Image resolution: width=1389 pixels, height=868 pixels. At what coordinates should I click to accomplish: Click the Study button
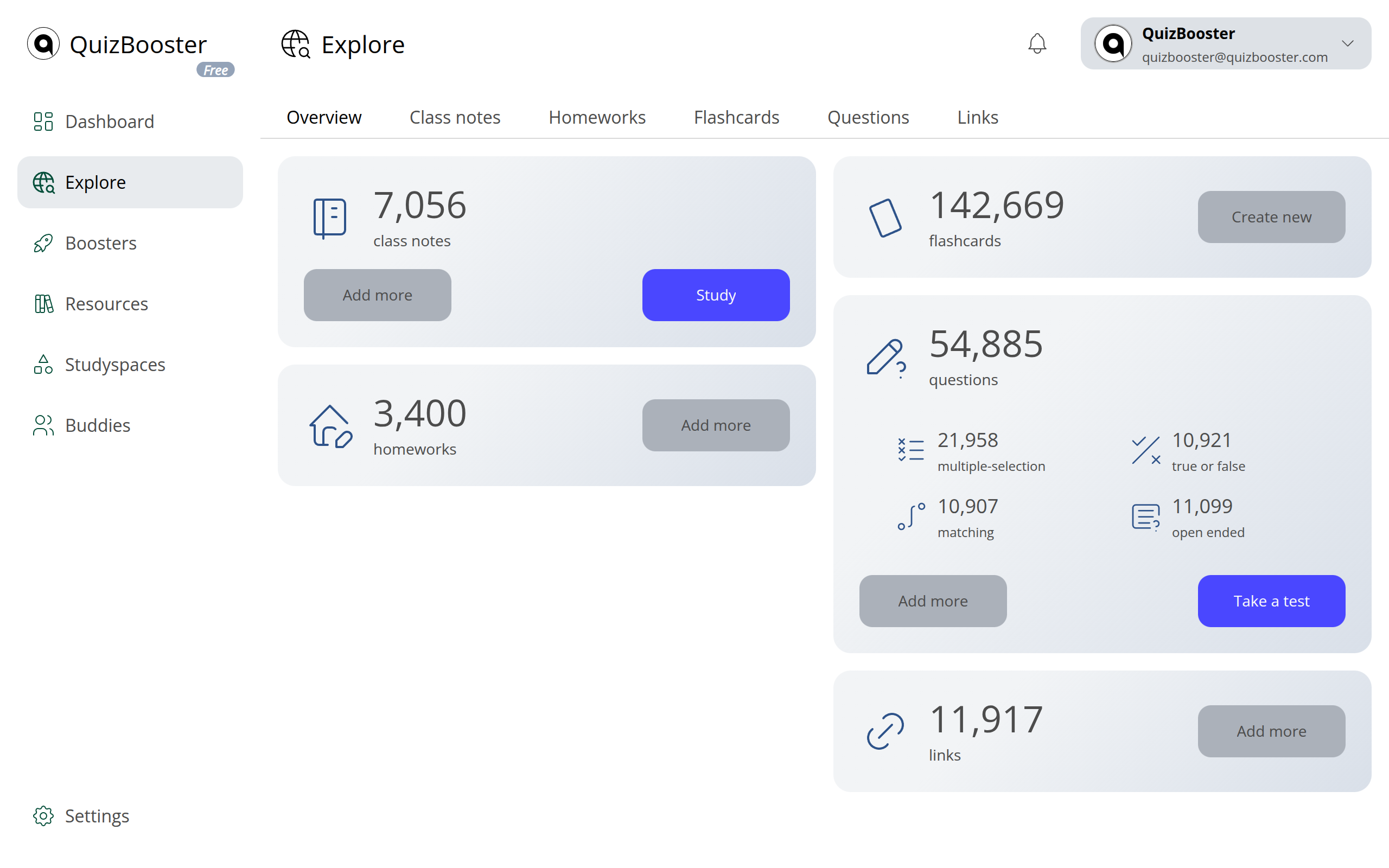pyautogui.click(x=716, y=295)
